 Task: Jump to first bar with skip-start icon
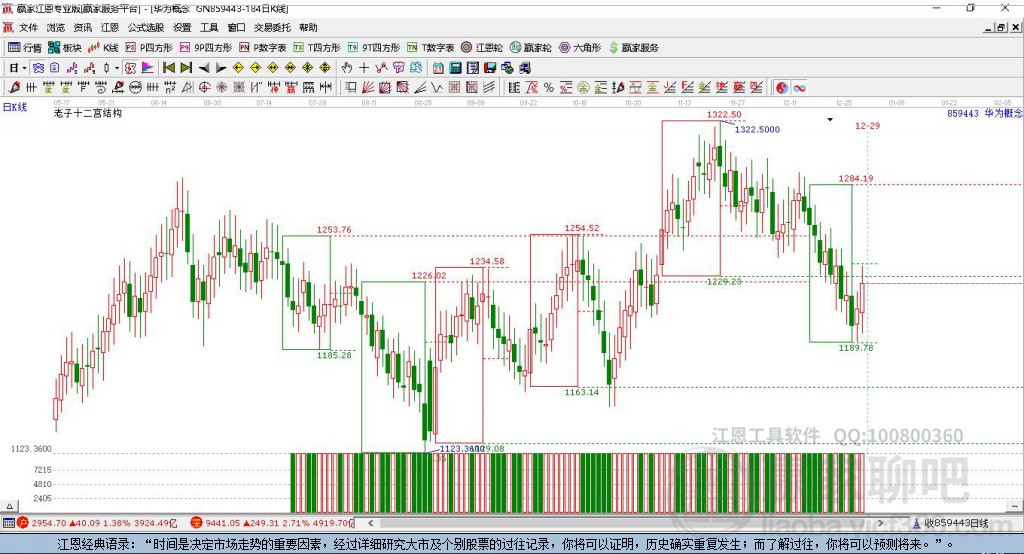[x=168, y=68]
